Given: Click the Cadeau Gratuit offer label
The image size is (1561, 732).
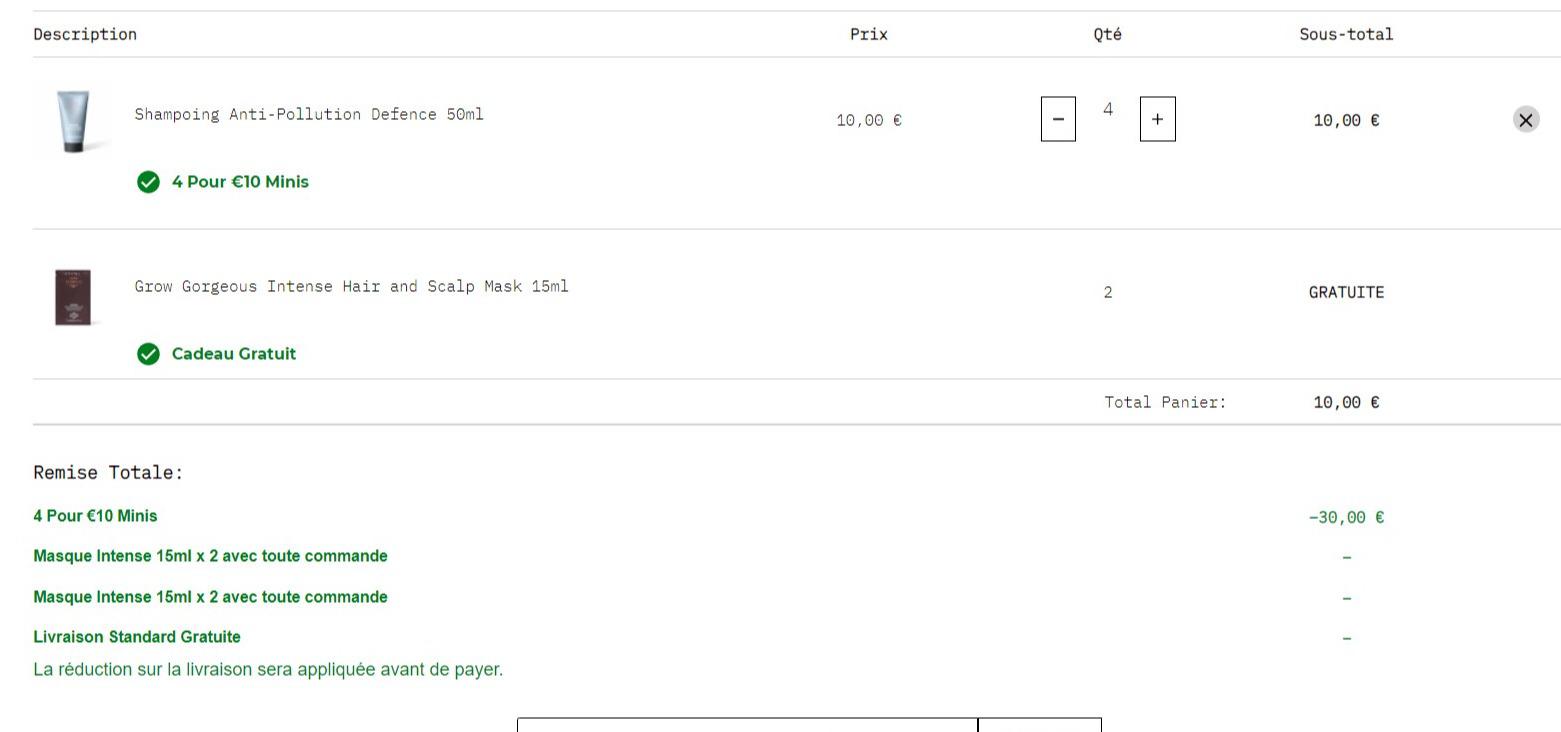Looking at the screenshot, I should tap(233, 354).
